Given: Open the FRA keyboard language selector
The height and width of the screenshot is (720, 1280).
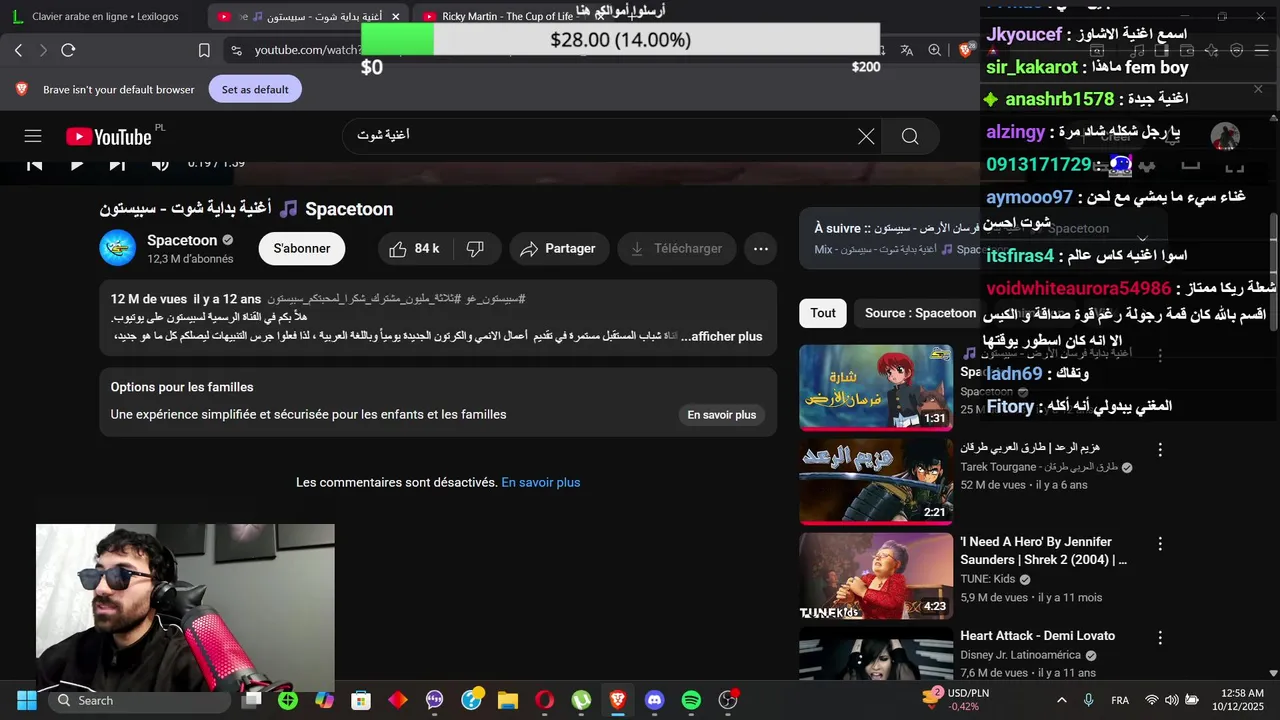Looking at the screenshot, I should 1120,700.
